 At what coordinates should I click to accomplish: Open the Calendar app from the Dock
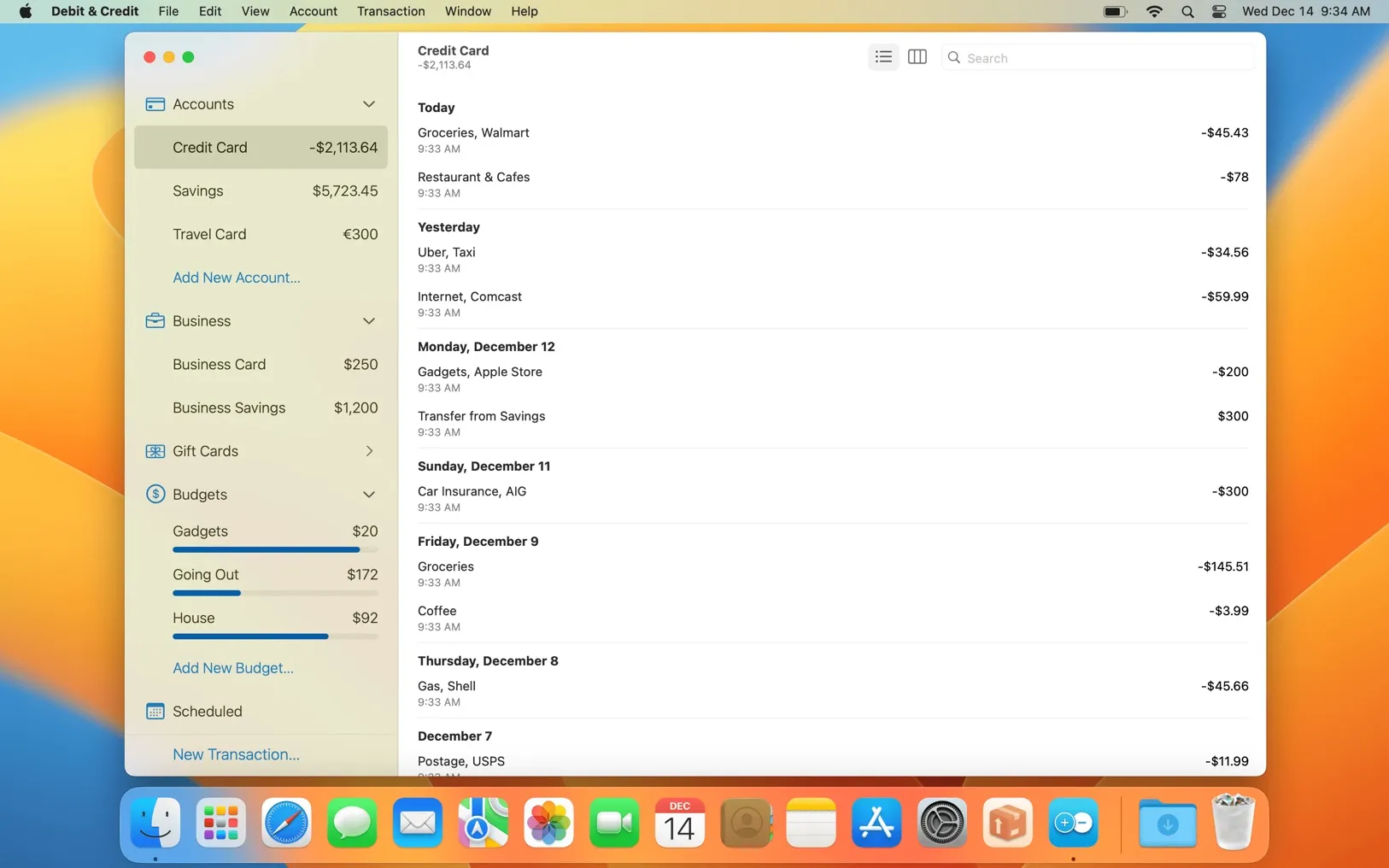(679, 823)
